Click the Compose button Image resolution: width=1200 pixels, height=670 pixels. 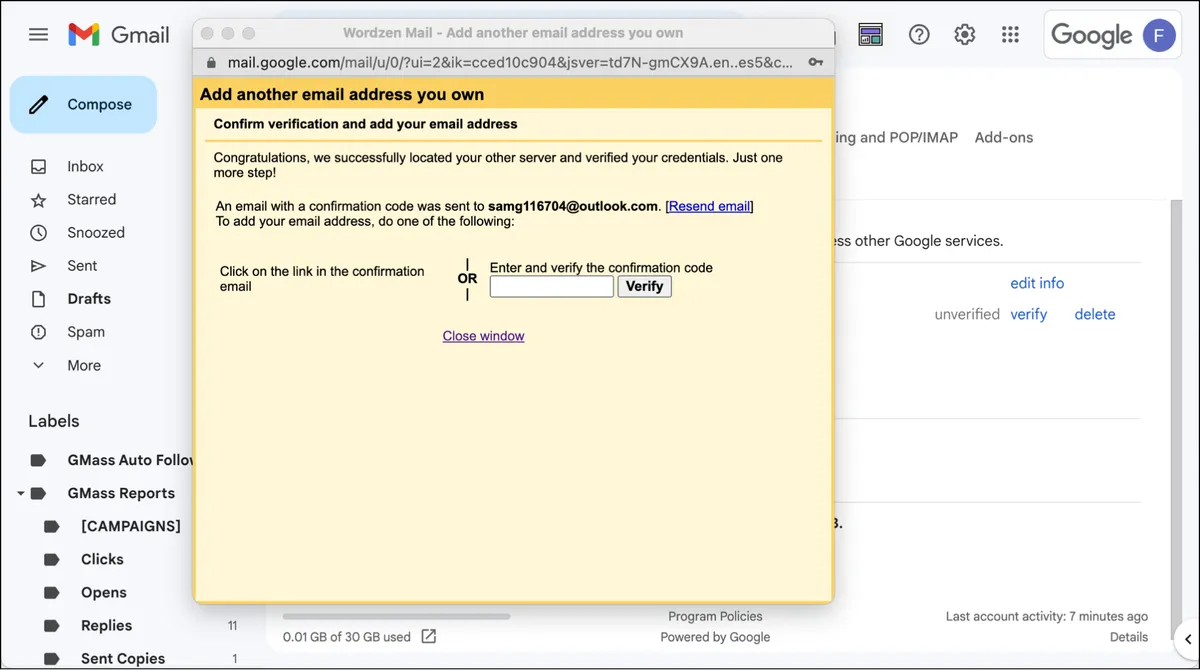click(x=83, y=104)
